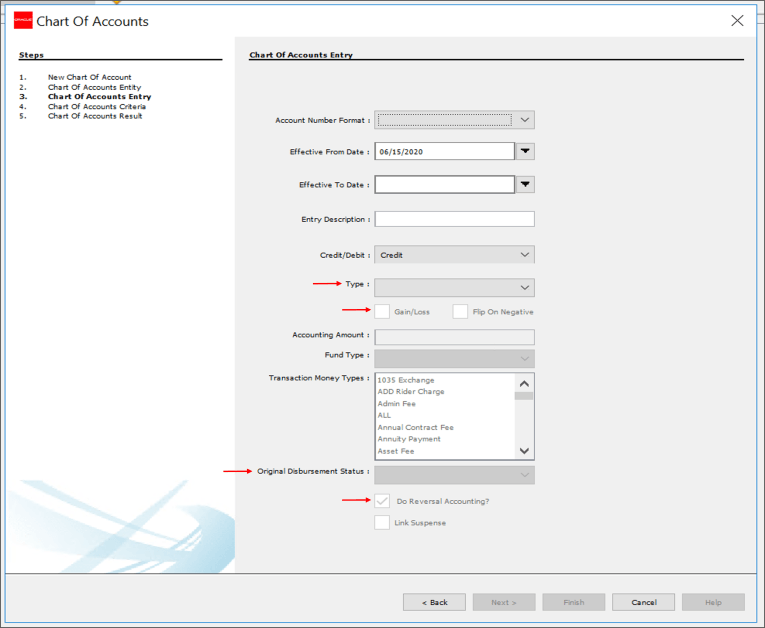Image resolution: width=765 pixels, height=628 pixels.
Task: Click the Effective To Date field
Action: coord(444,184)
